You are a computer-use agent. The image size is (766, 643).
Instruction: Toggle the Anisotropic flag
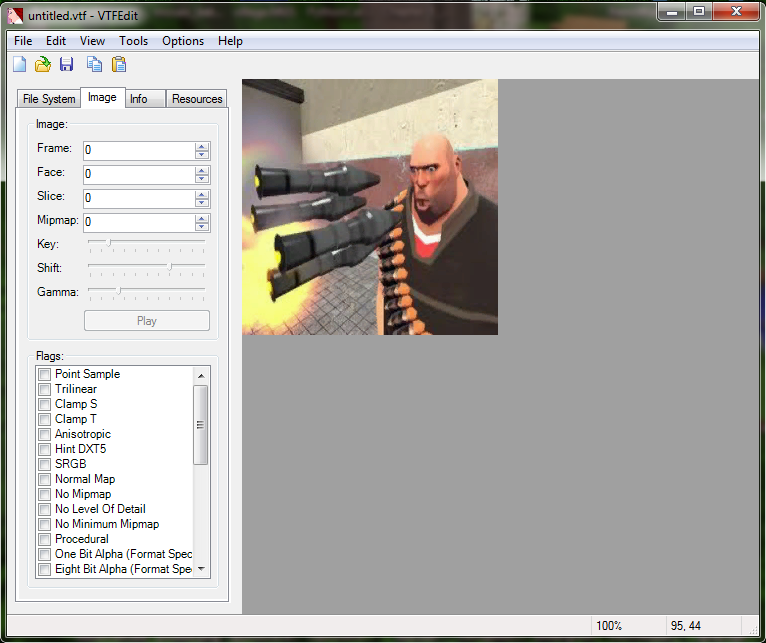click(44, 434)
